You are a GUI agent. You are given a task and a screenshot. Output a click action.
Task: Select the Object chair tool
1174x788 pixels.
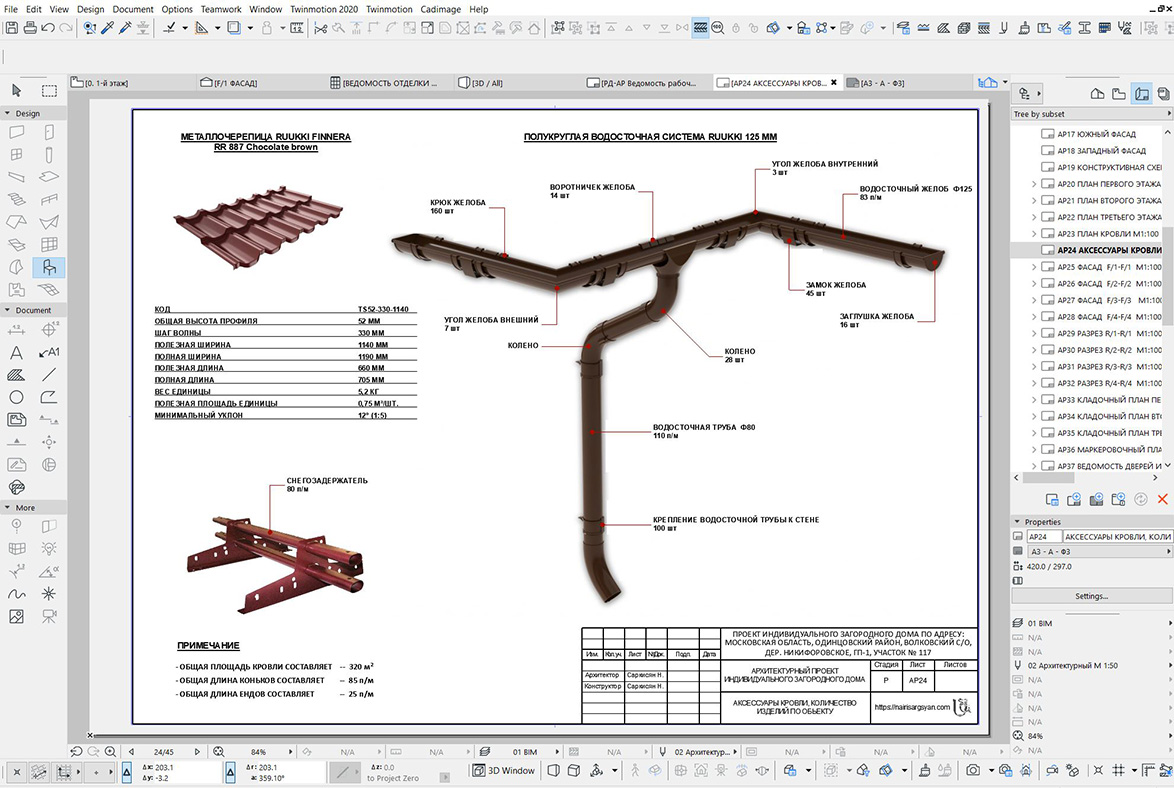[49, 267]
